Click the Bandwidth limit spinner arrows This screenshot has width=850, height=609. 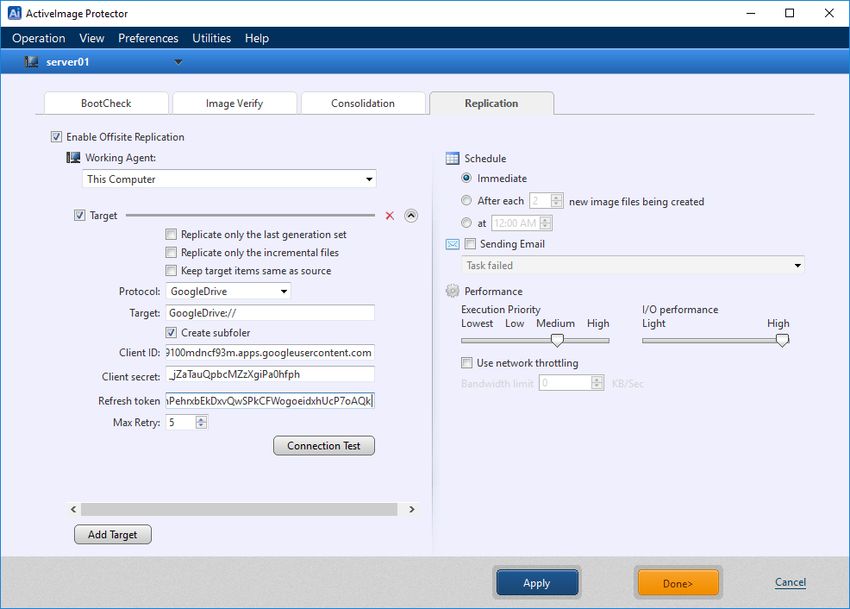click(597, 383)
